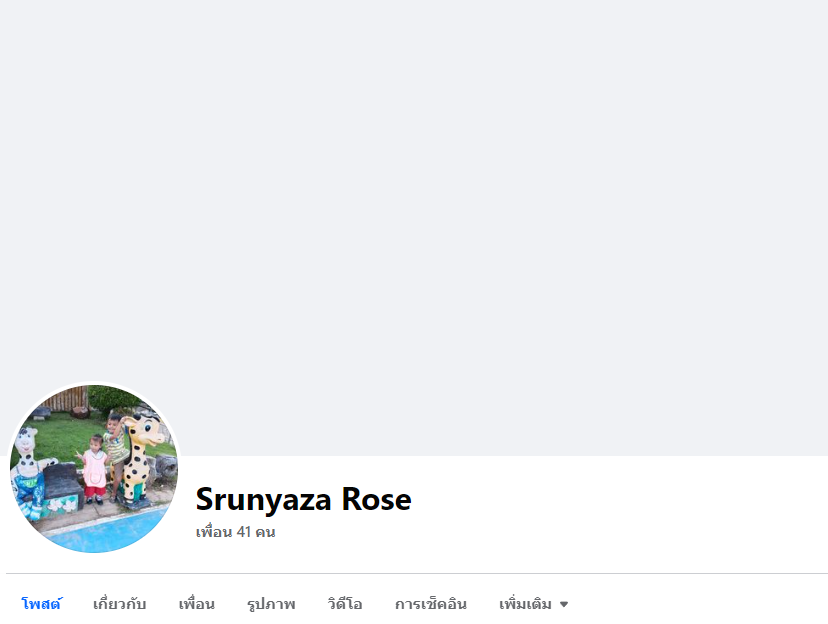Expand the เพิ่มเติม (More) menu
828x624 pixels.
tap(533, 603)
